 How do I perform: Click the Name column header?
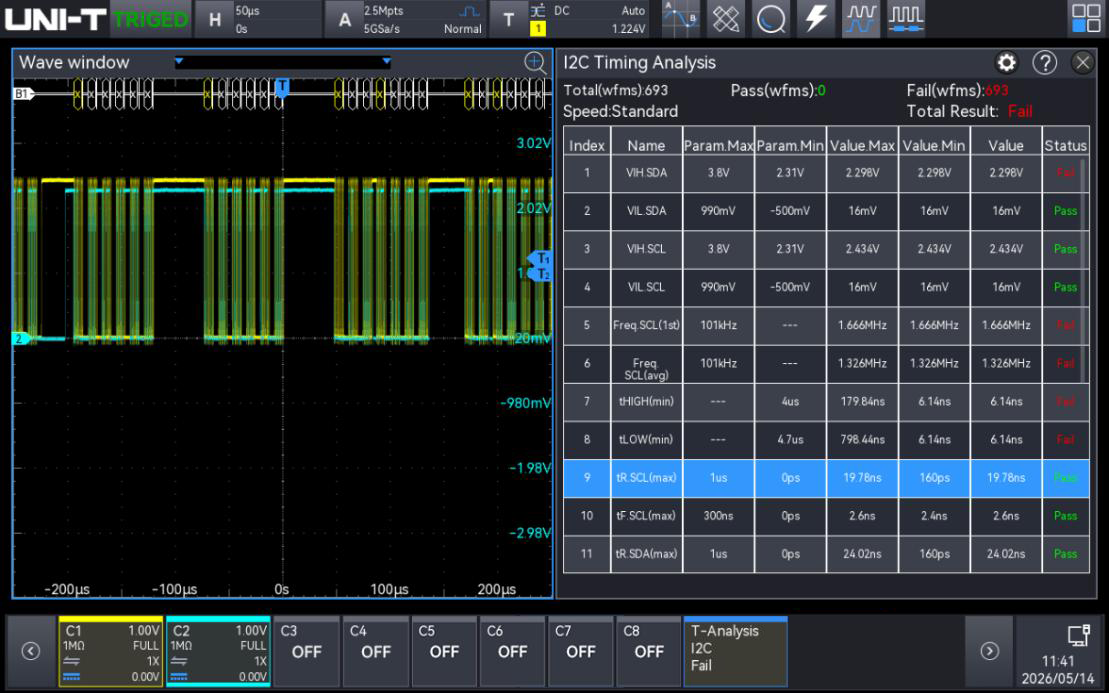point(646,141)
